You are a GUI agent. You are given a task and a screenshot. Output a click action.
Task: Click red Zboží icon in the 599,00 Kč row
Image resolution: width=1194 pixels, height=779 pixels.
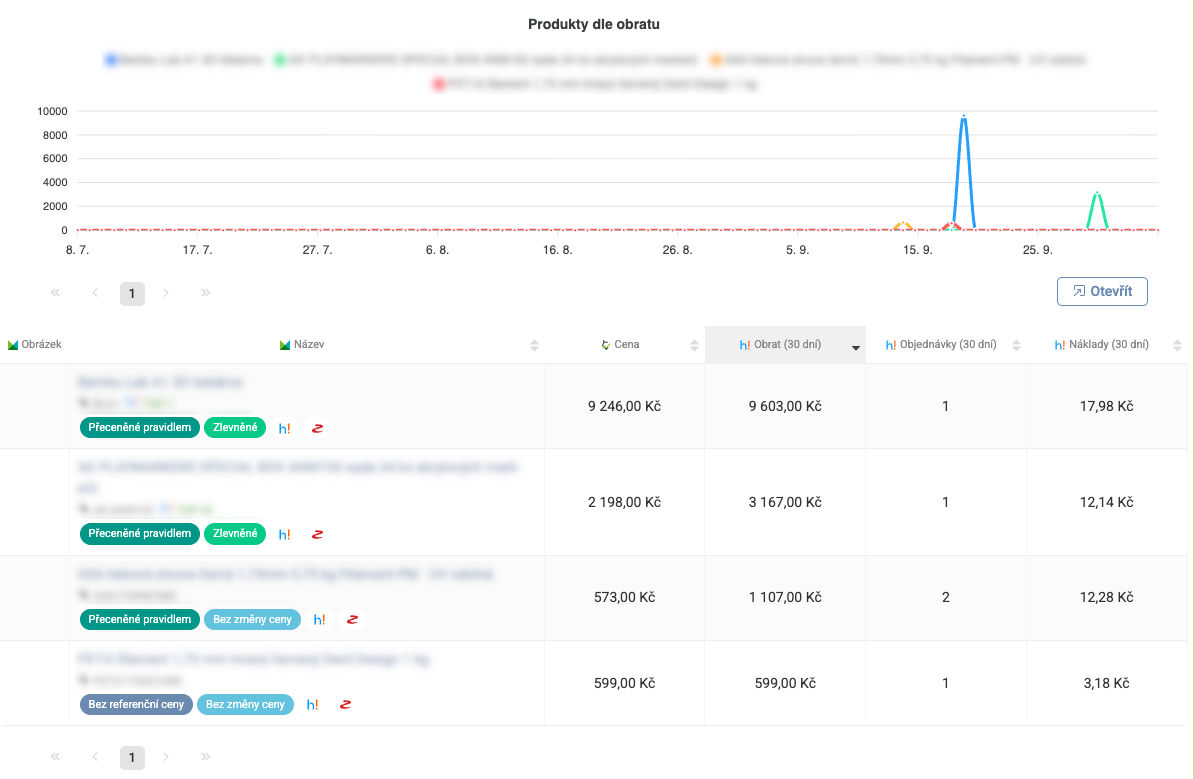[x=345, y=705]
